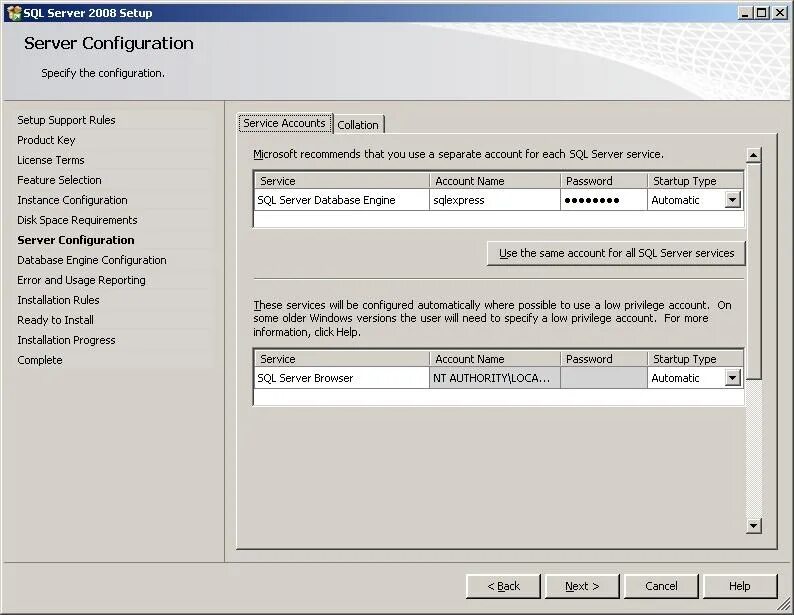Click the vertical scrollbar thumb
Image resolution: width=794 pixels, height=615 pixels.
point(753,271)
